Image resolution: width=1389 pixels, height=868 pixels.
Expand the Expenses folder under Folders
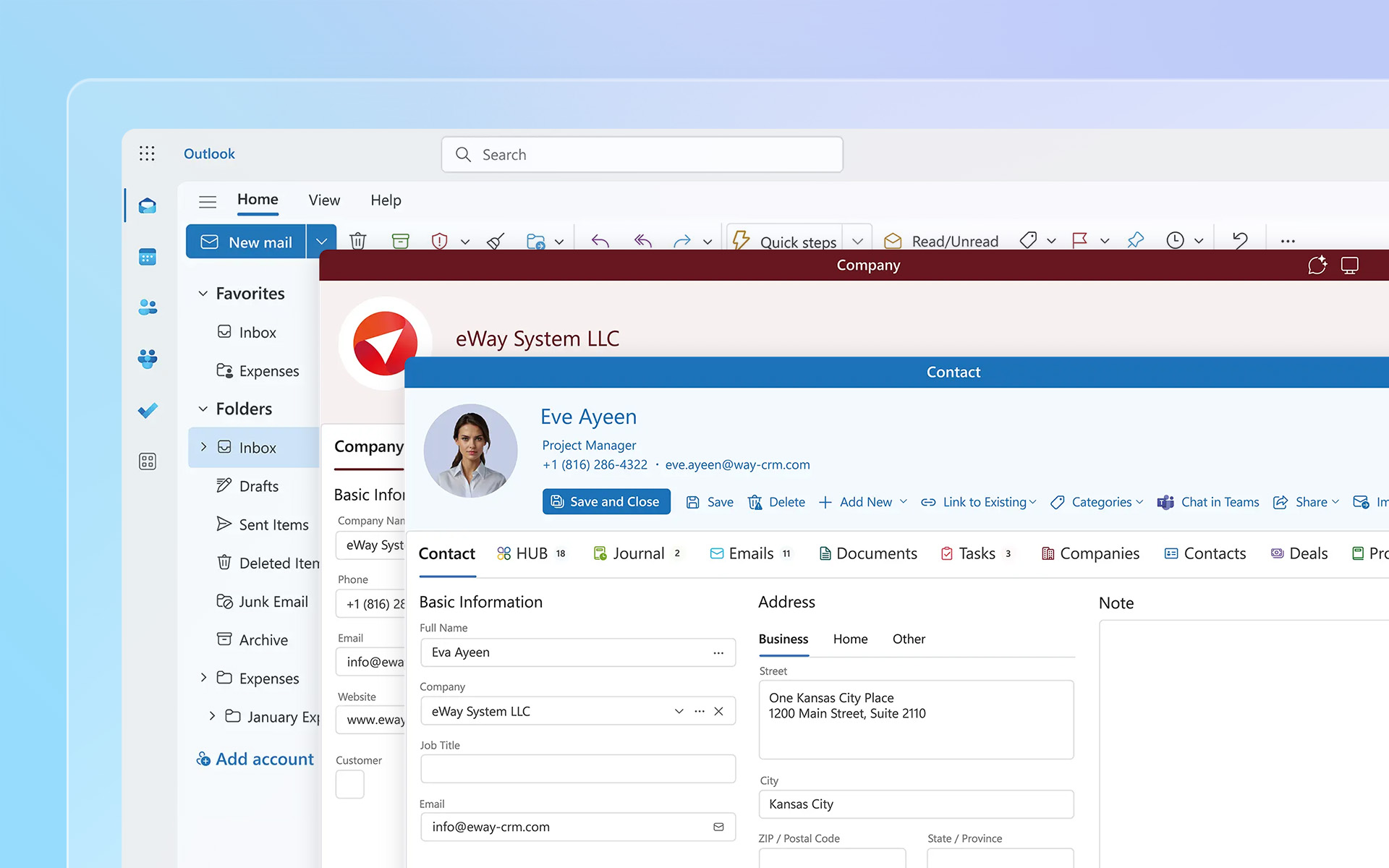tap(204, 677)
